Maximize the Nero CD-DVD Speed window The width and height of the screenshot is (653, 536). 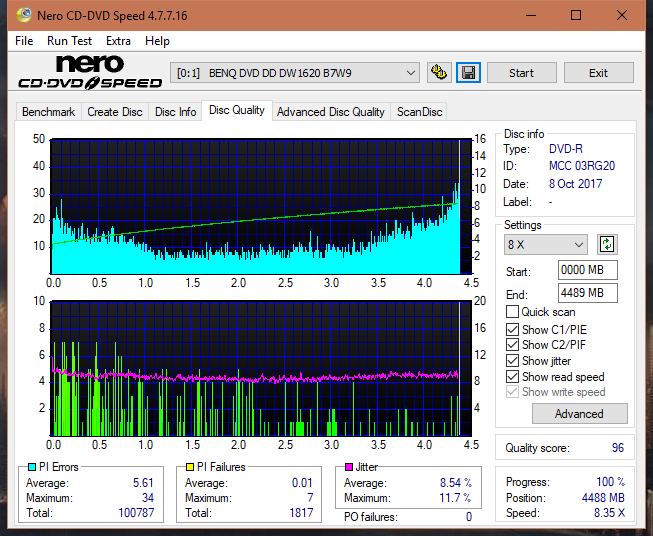pyautogui.click(x=576, y=15)
